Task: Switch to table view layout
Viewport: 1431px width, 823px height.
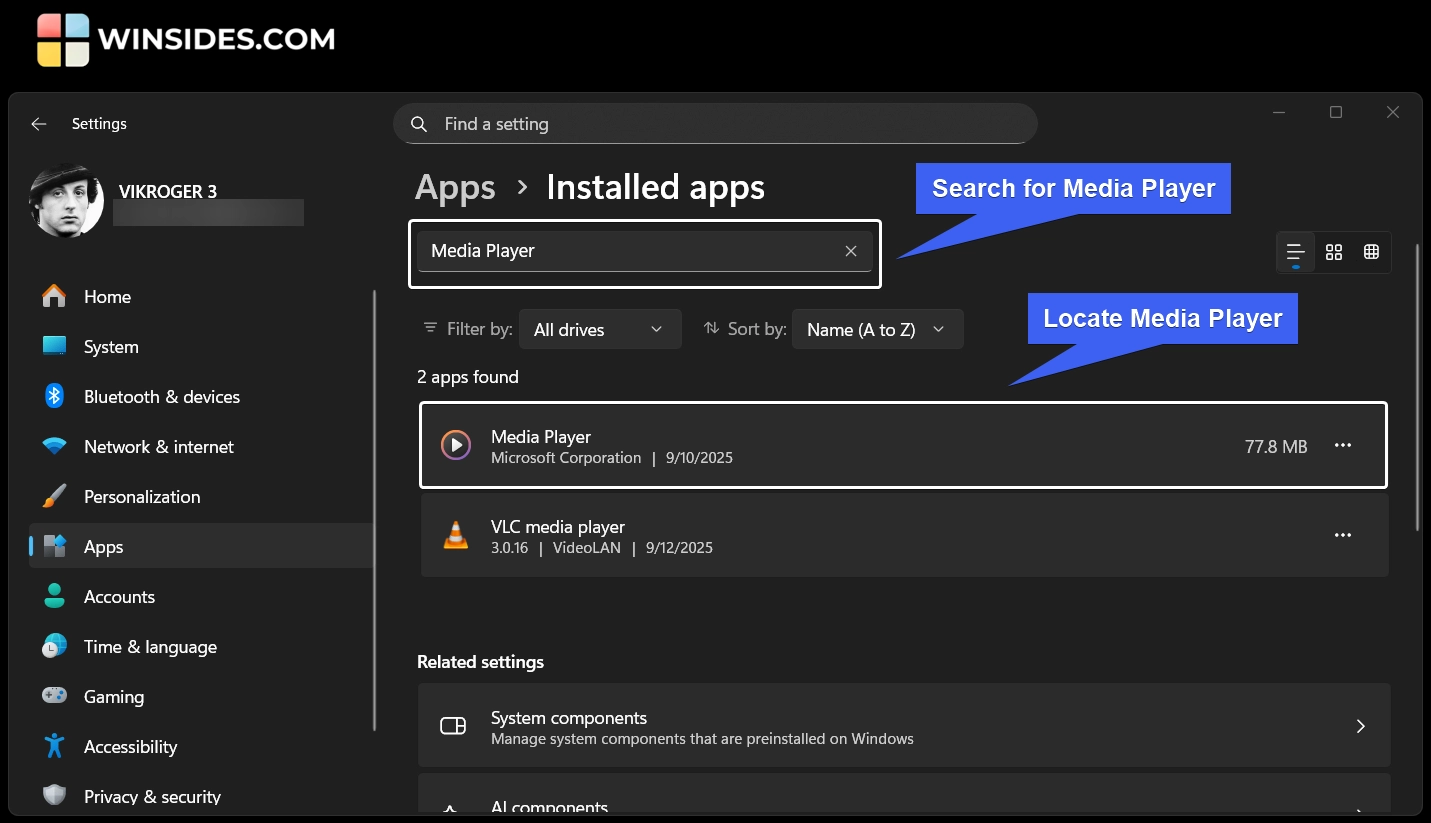Action: (1371, 252)
